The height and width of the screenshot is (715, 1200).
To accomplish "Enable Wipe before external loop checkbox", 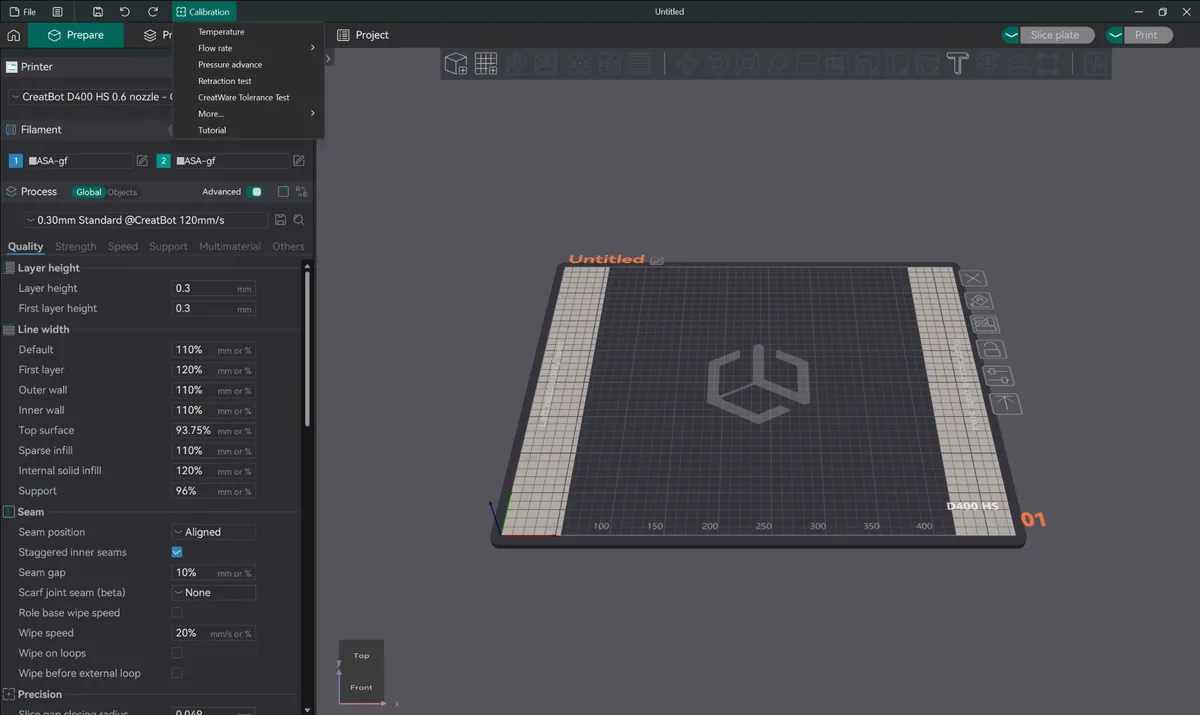I will [x=177, y=673].
